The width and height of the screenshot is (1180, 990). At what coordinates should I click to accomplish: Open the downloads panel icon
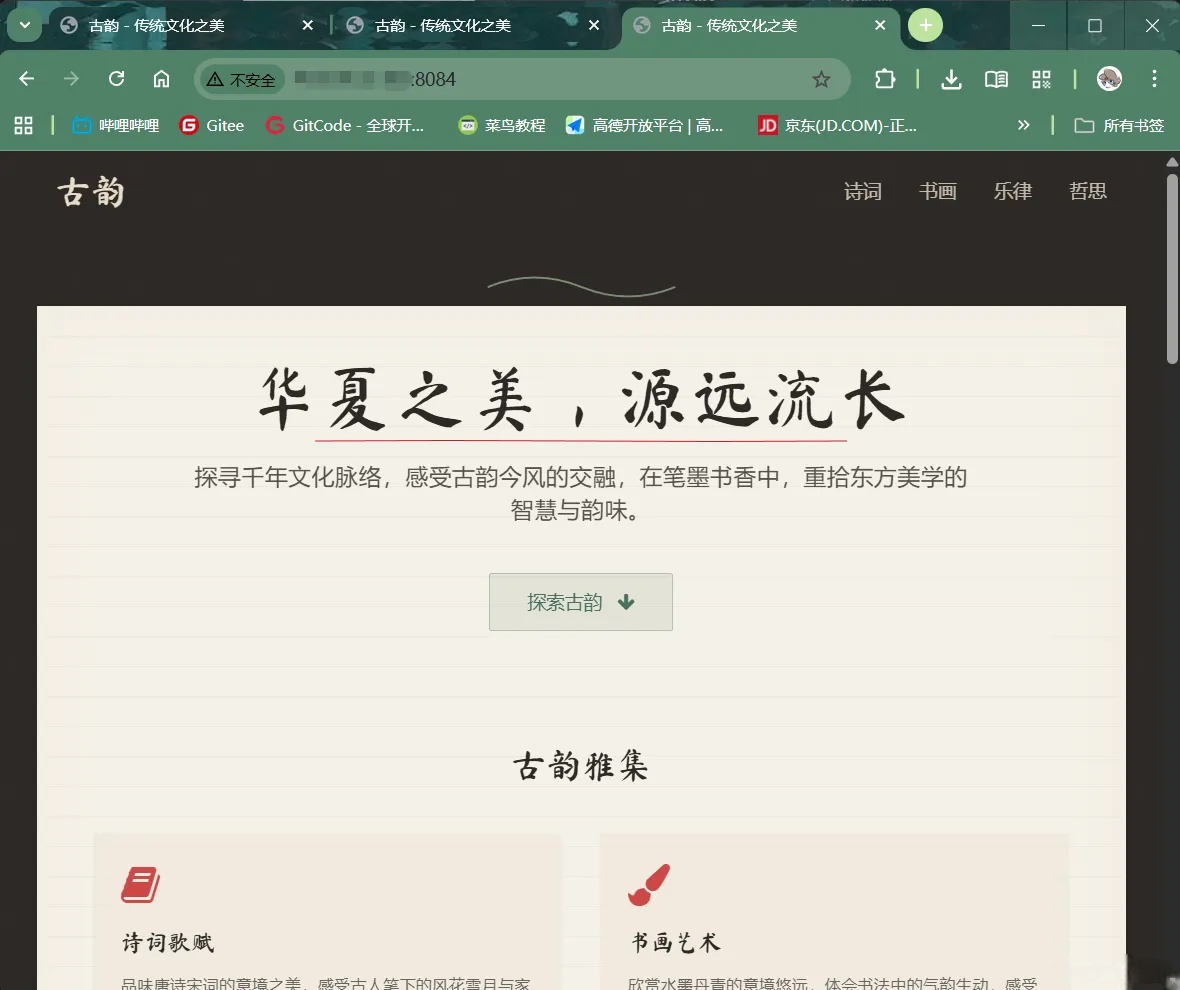click(x=950, y=78)
